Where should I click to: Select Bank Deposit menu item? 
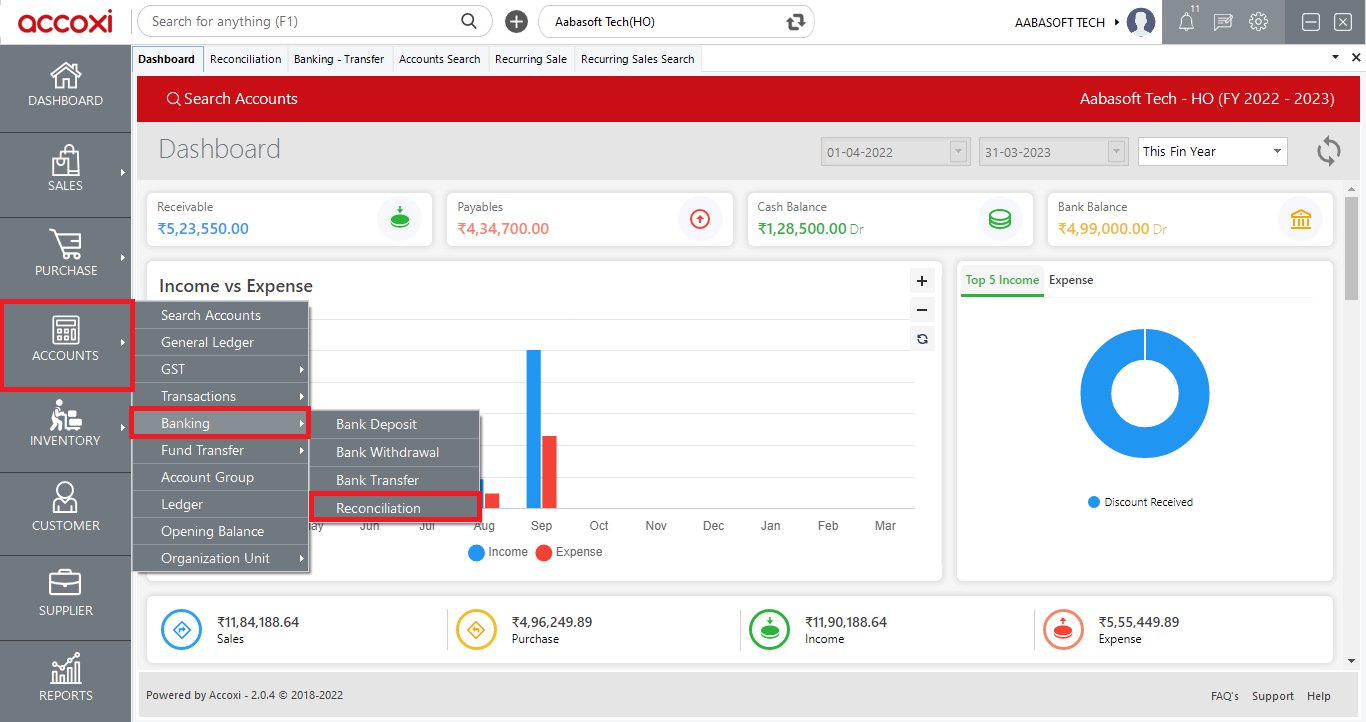[x=395, y=424]
